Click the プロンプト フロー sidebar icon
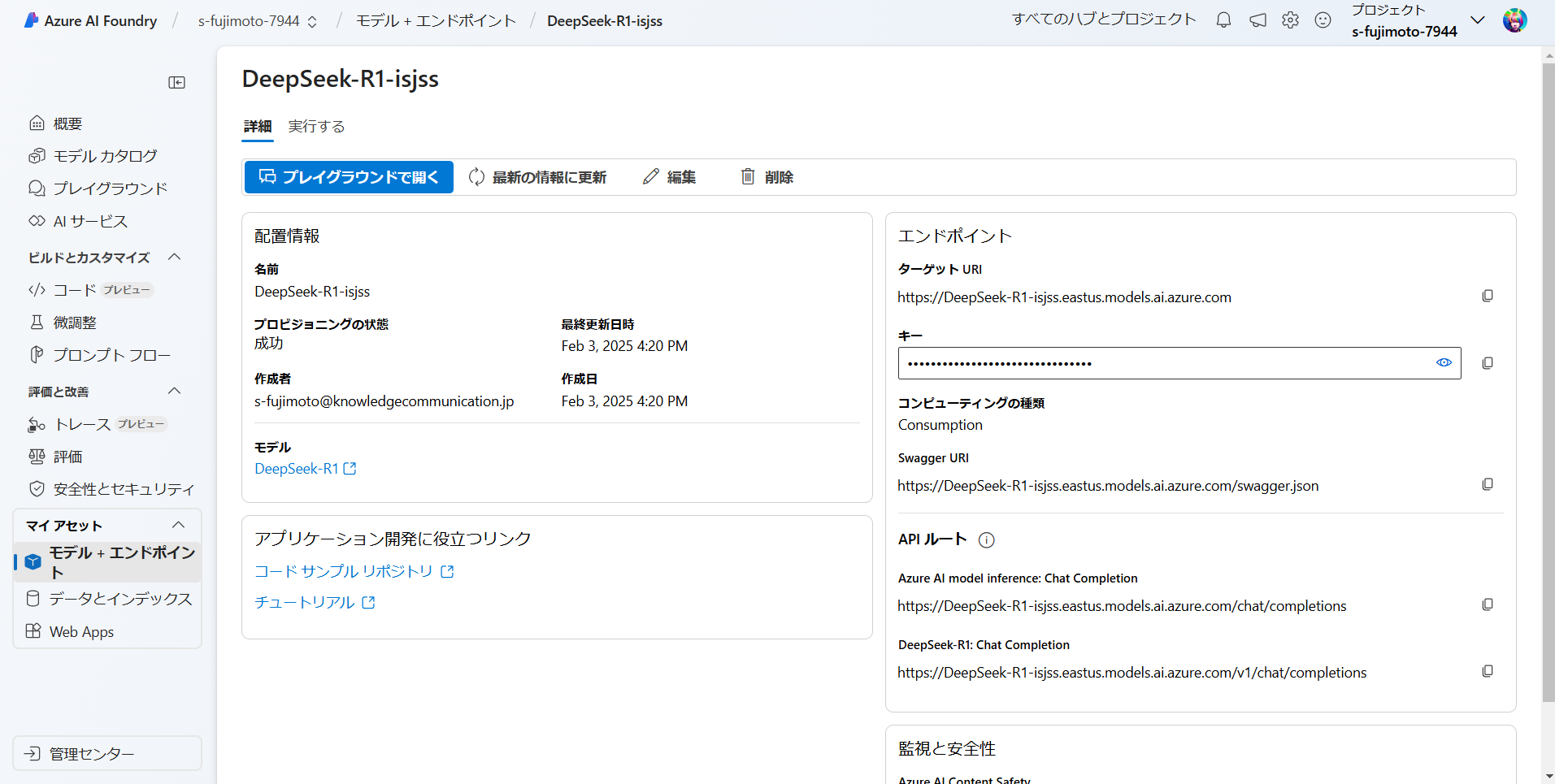 tap(37, 355)
